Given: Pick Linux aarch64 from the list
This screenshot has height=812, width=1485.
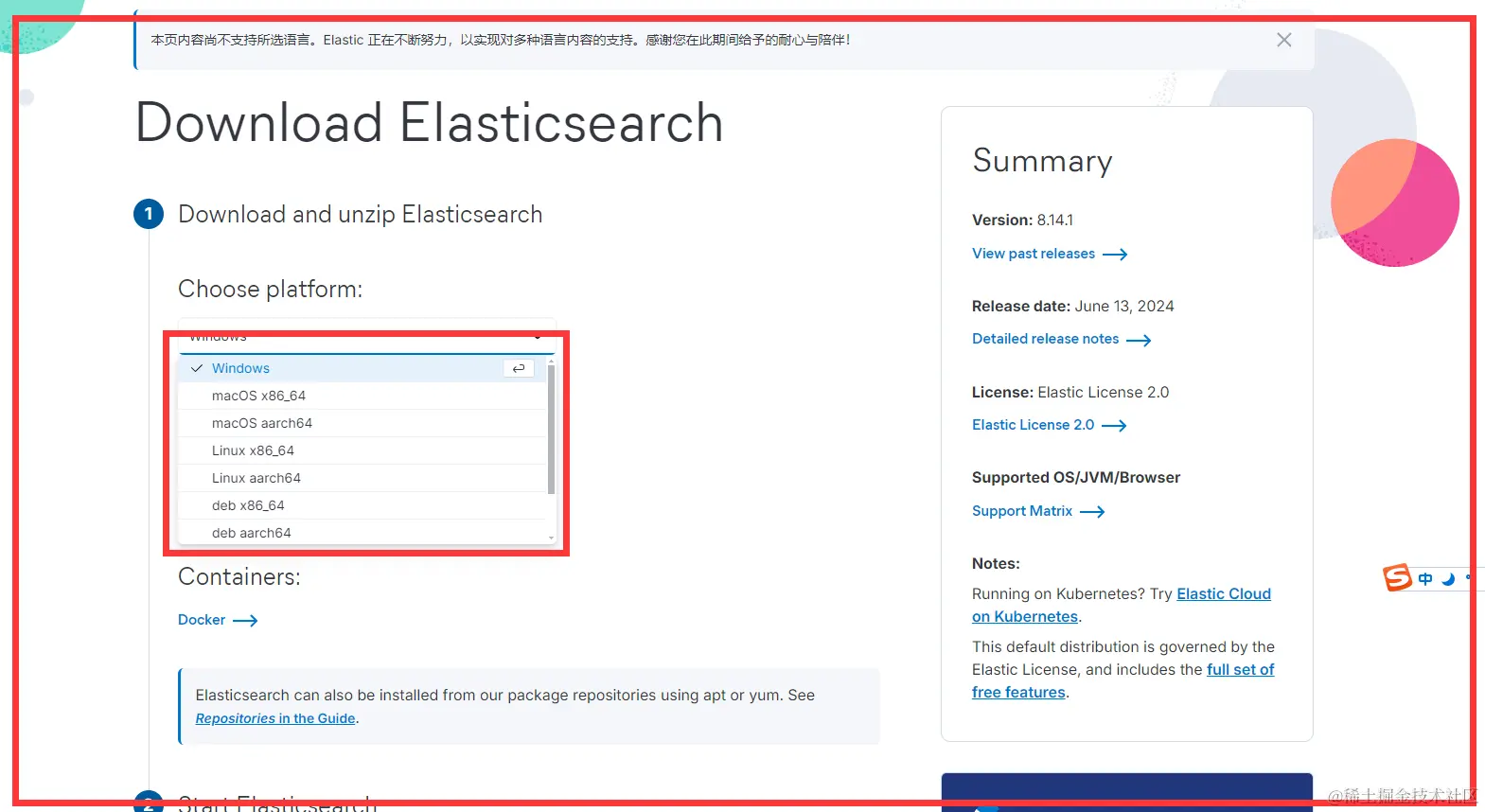Looking at the screenshot, I should (x=362, y=478).
